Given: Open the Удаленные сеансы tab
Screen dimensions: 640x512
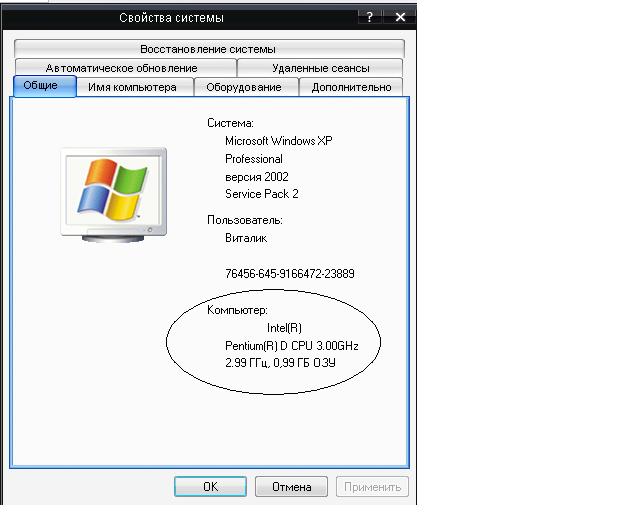Looking at the screenshot, I should coord(320,68).
